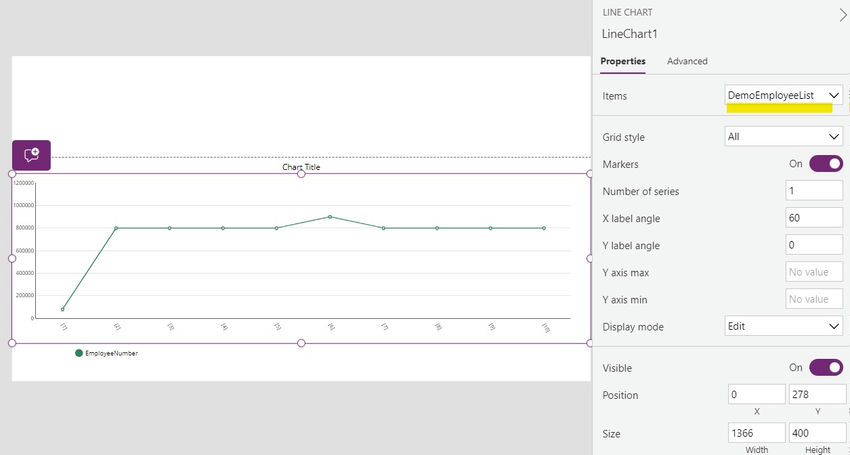Click the peak data point marker on line
The width and height of the screenshot is (850, 455).
330,216
